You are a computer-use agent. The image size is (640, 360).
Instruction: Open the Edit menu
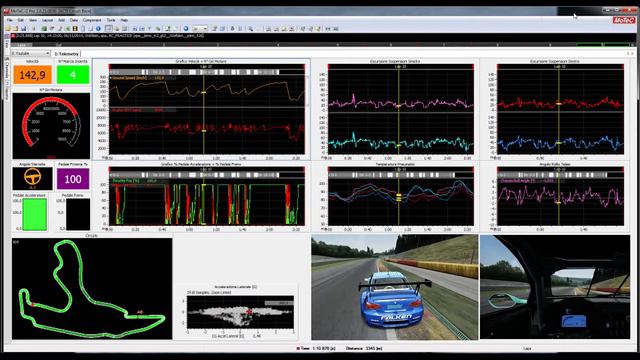20,20
